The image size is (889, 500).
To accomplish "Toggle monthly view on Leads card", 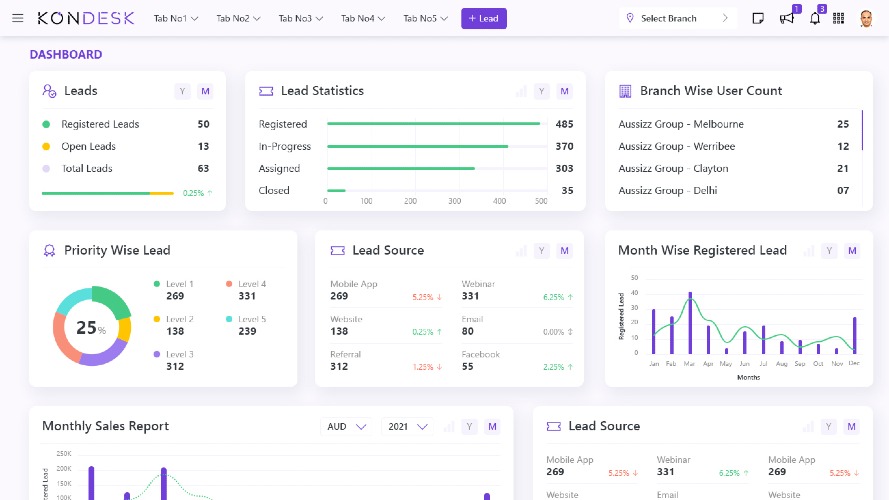I will pyautogui.click(x=205, y=91).
